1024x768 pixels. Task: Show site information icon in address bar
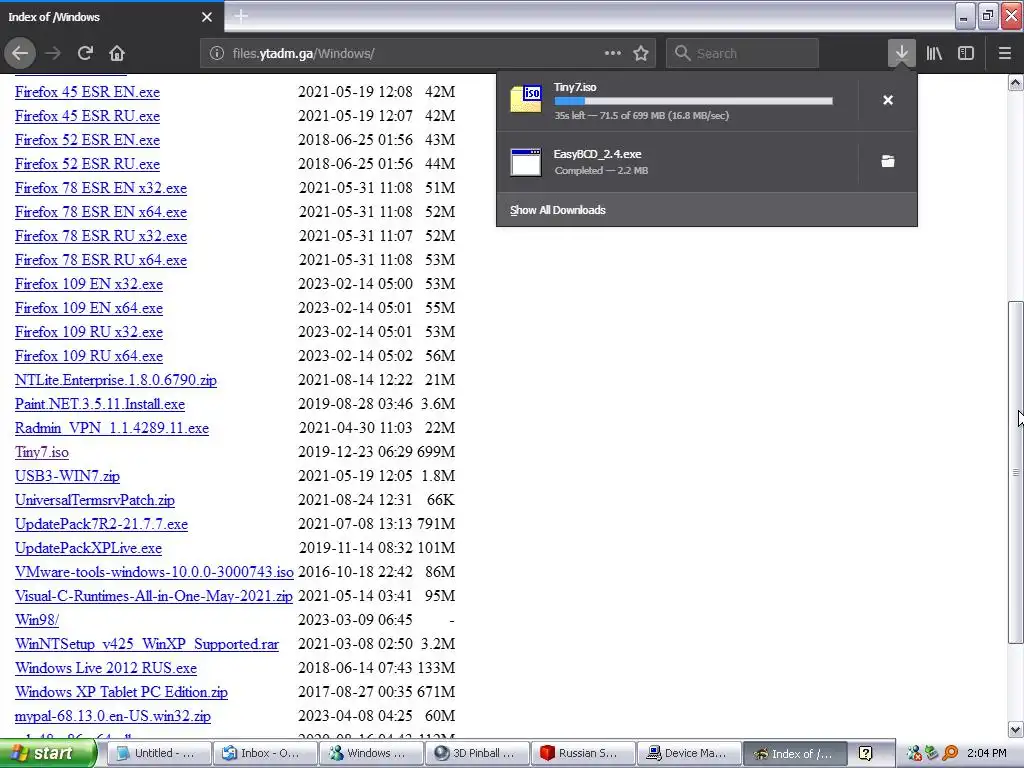pyautogui.click(x=217, y=54)
